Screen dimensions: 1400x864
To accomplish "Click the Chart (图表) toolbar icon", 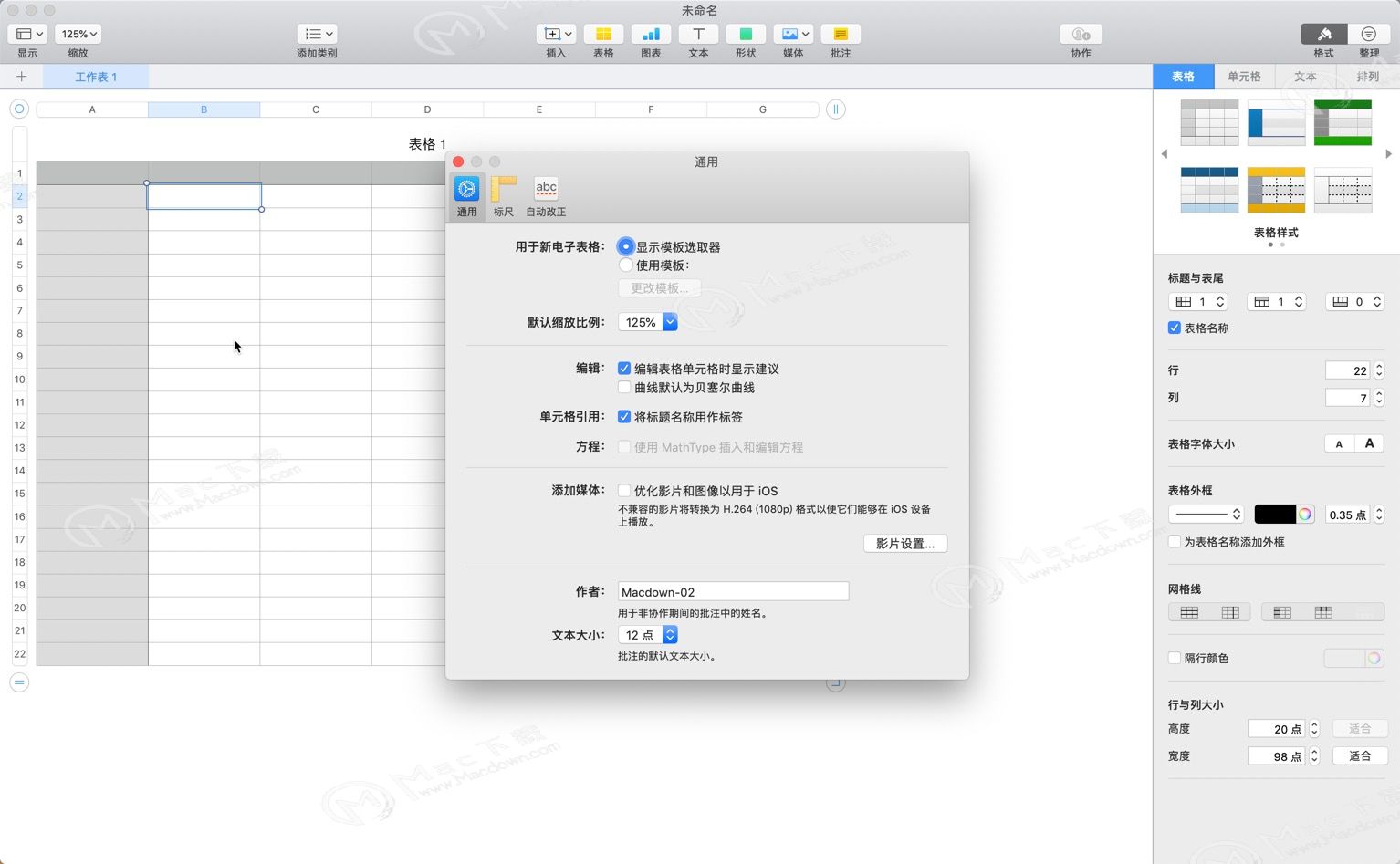I will point(651,35).
